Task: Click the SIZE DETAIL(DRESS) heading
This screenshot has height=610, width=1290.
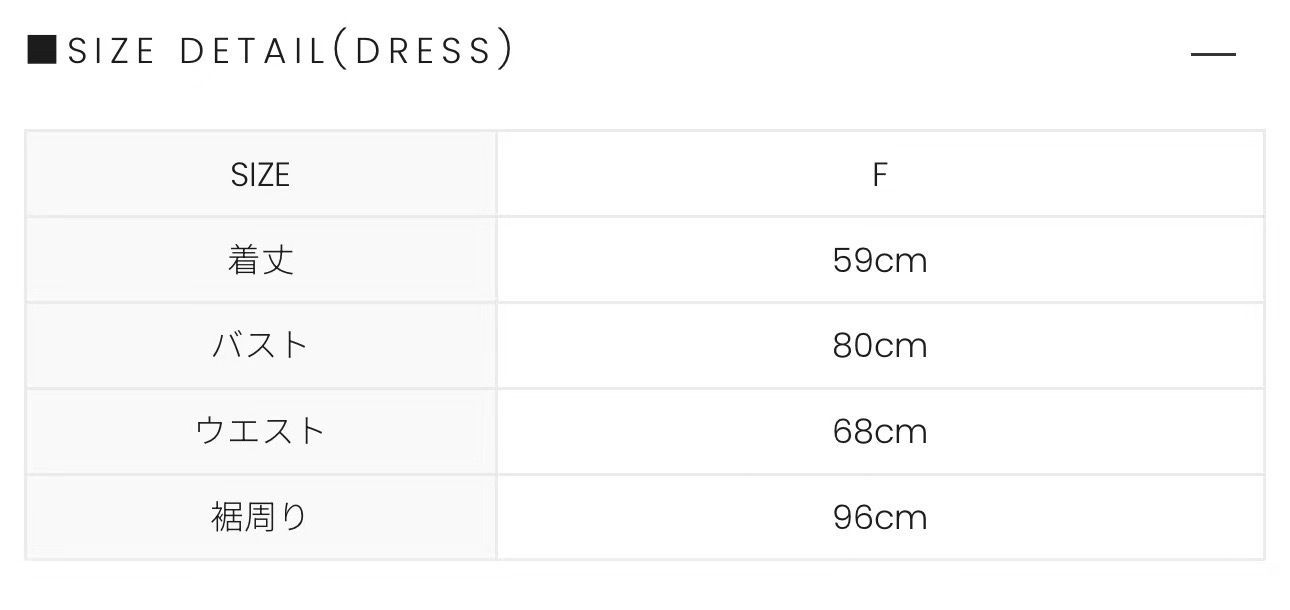Action: pos(290,50)
